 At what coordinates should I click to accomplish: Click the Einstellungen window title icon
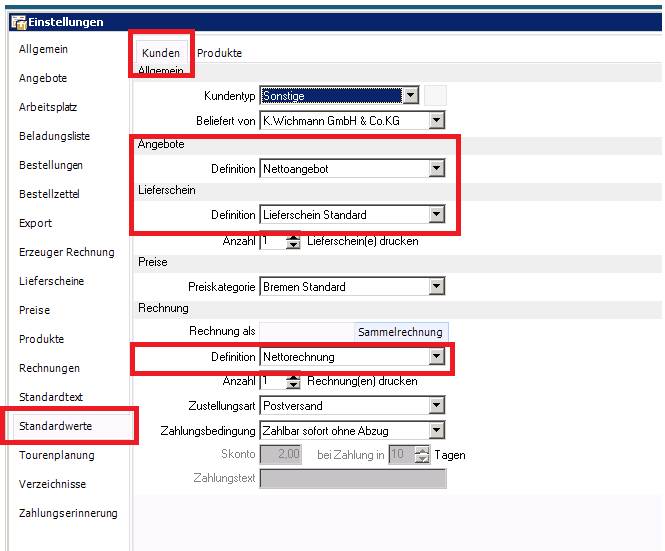19,22
